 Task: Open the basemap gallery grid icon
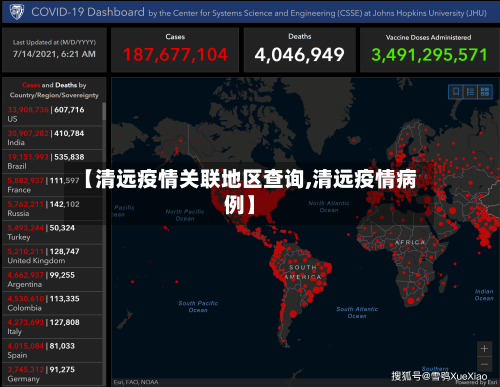tap(485, 92)
